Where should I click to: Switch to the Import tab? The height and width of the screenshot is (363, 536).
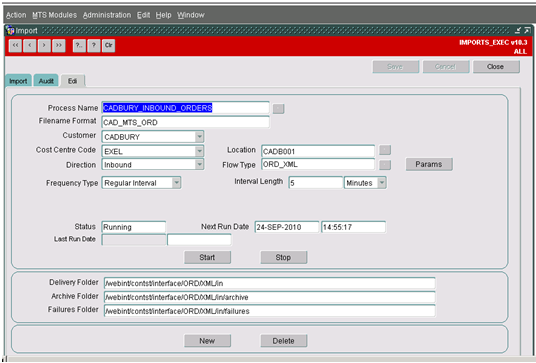click(18, 81)
